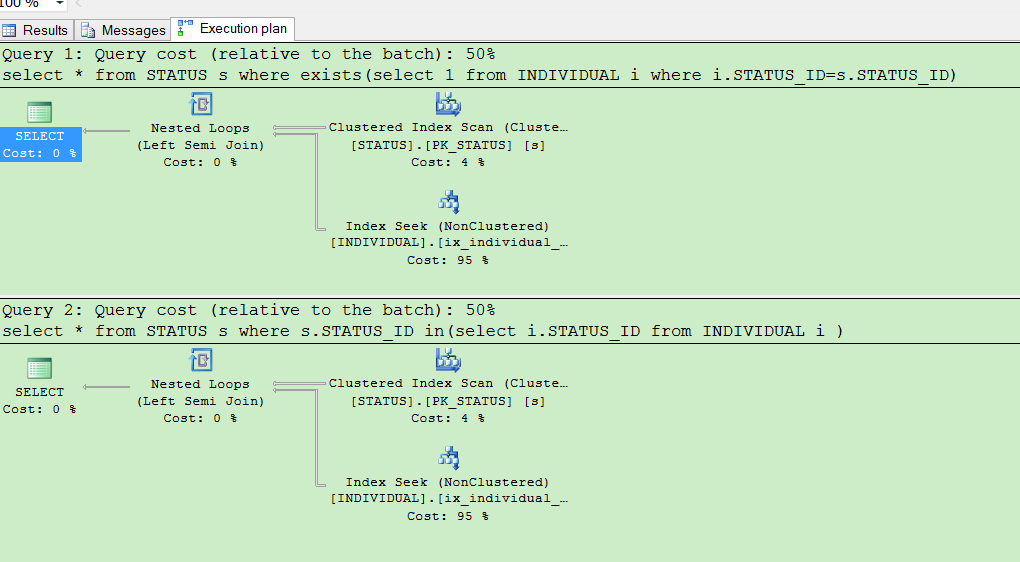The image size is (1020, 562).
Task: Click the Nested Loops icon in Query 2
Action: click(x=201, y=360)
